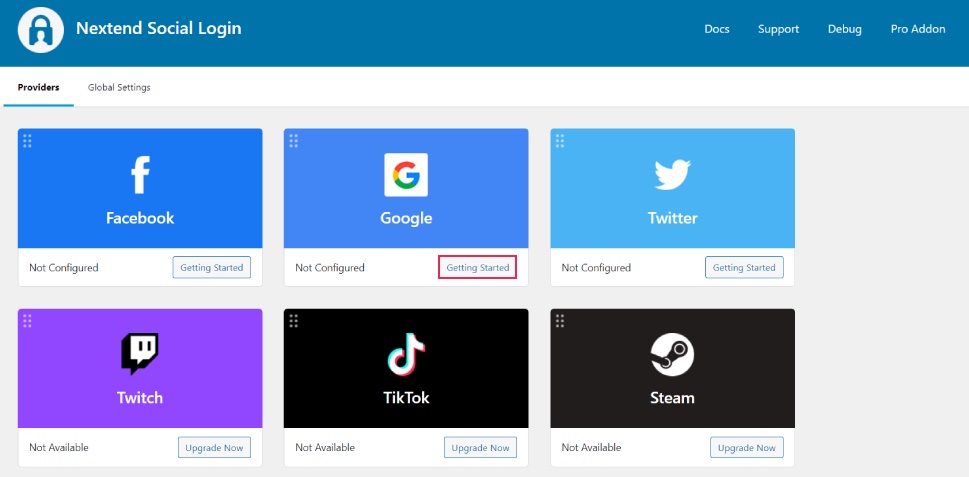Click Upgrade Now for TikTok
Viewport: 969px width, 477px height.
(480, 447)
